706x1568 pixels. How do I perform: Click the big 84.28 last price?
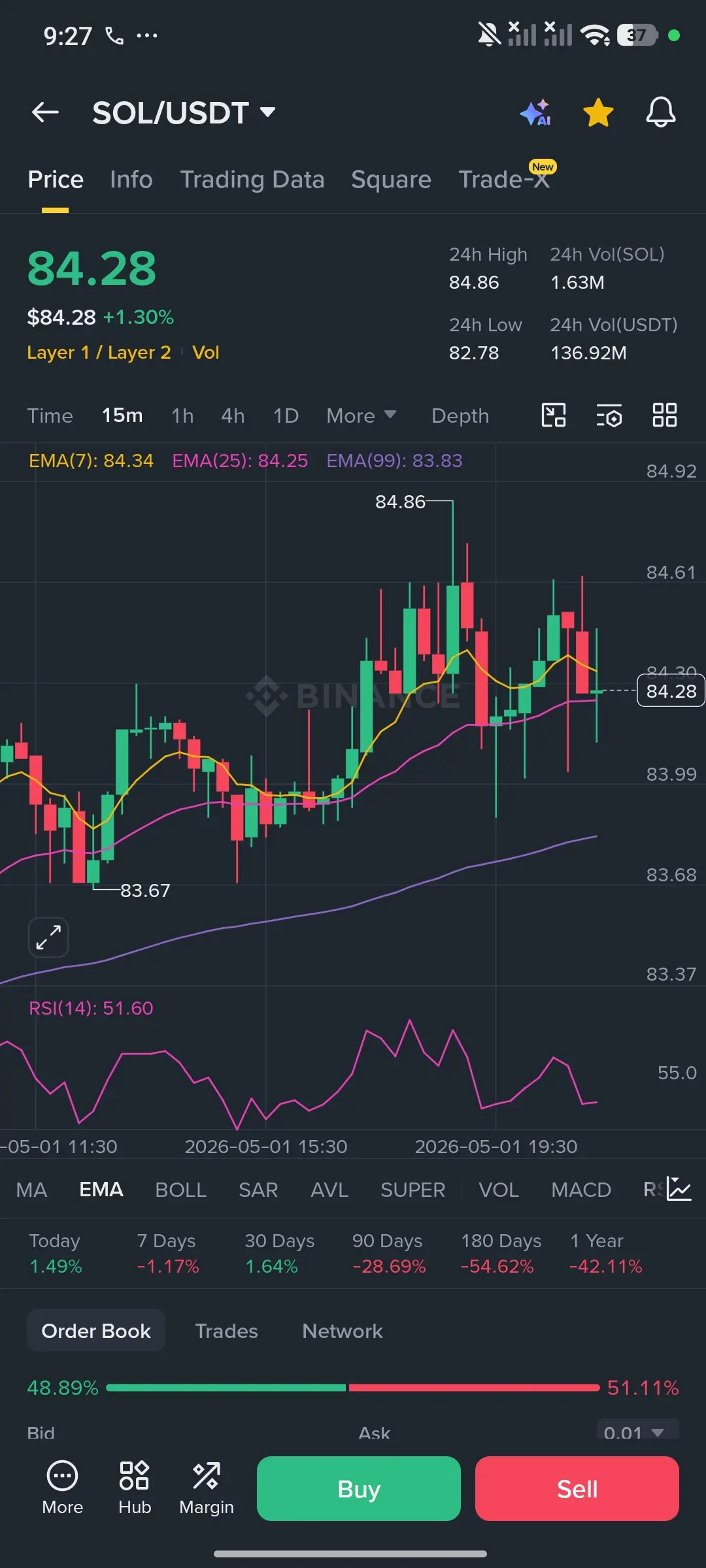92,269
